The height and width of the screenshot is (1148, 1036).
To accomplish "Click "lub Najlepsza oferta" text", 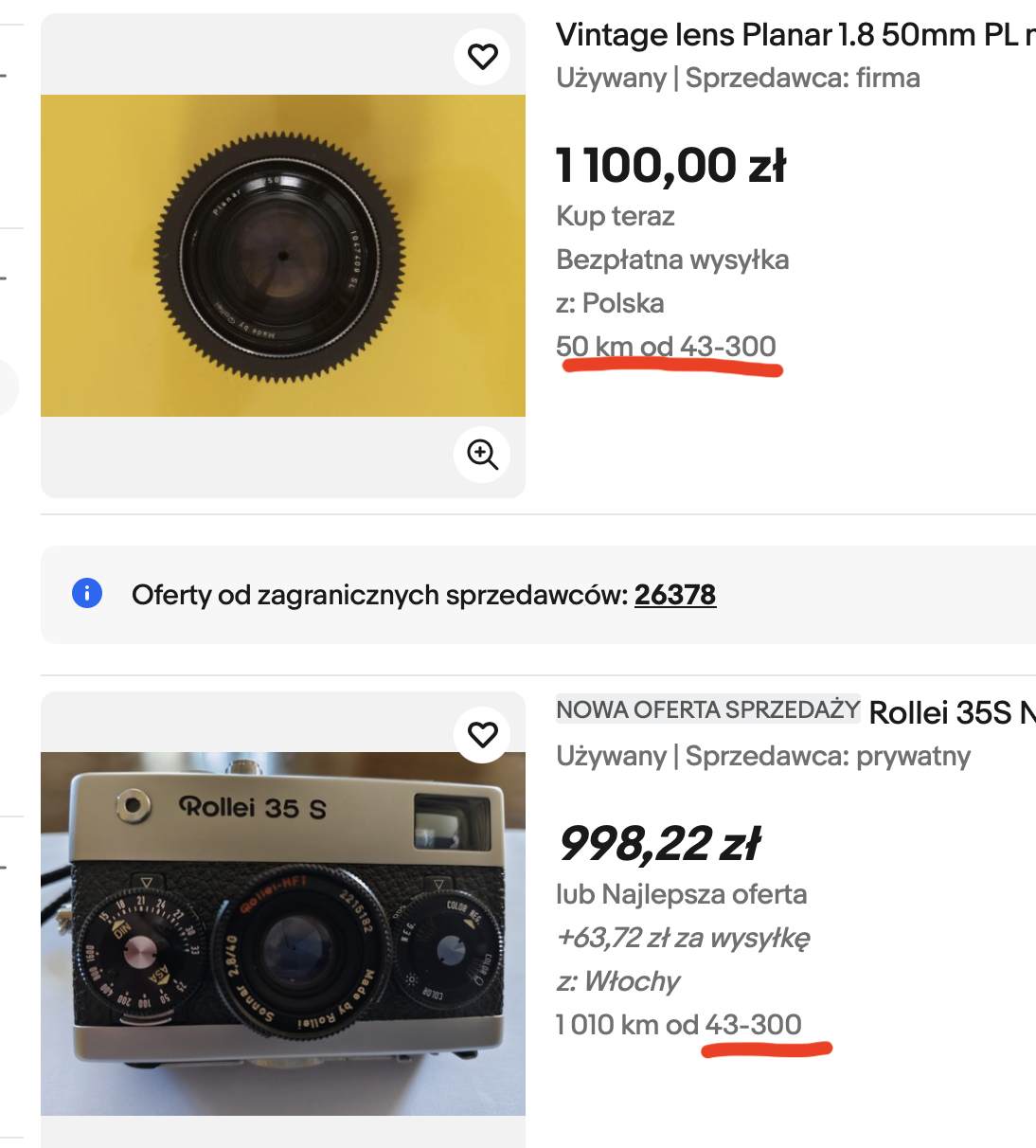I will click(681, 894).
